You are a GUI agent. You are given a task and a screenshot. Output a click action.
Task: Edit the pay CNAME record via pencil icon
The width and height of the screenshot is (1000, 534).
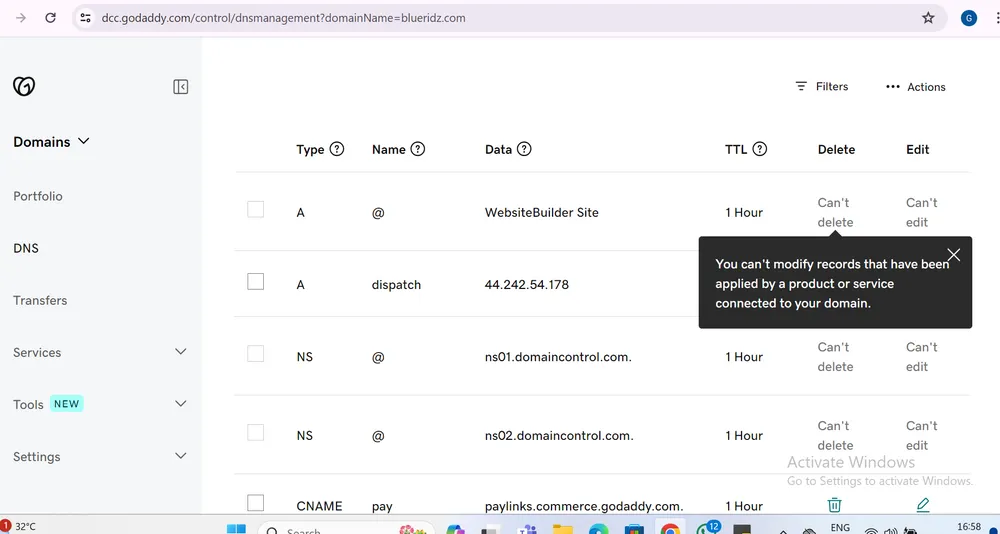pyautogui.click(x=922, y=505)
